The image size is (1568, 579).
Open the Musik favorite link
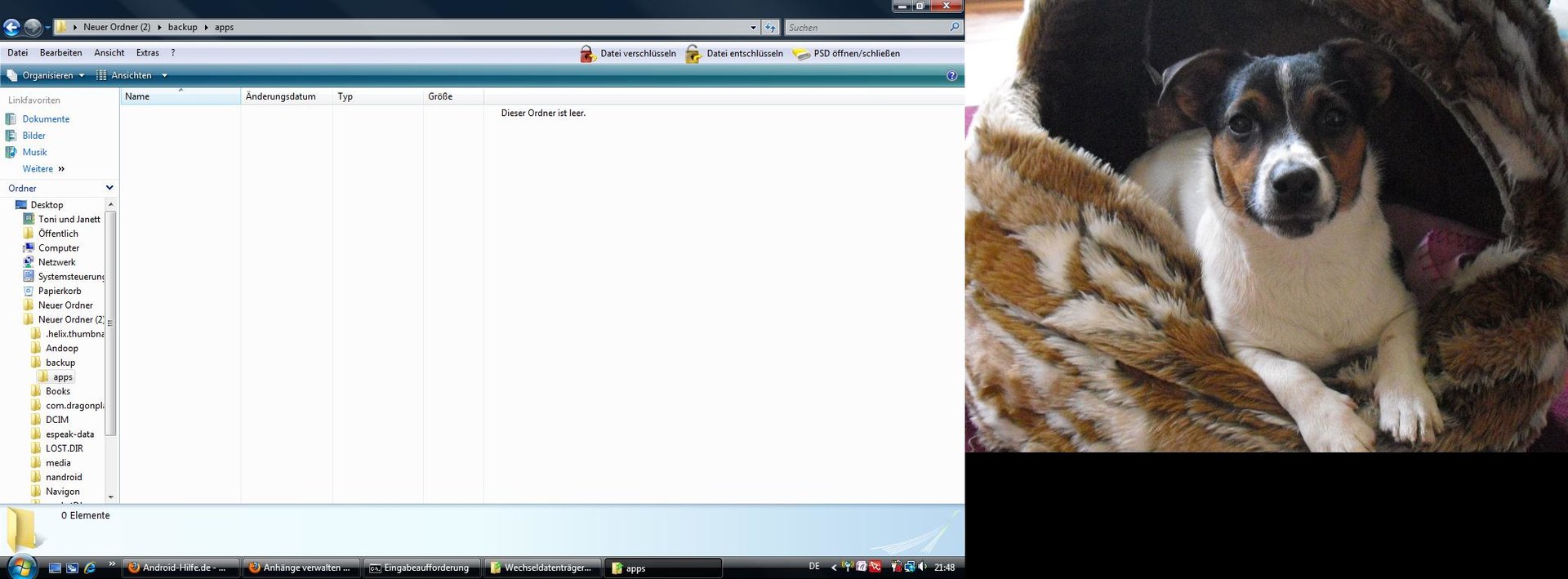point(34,152)
